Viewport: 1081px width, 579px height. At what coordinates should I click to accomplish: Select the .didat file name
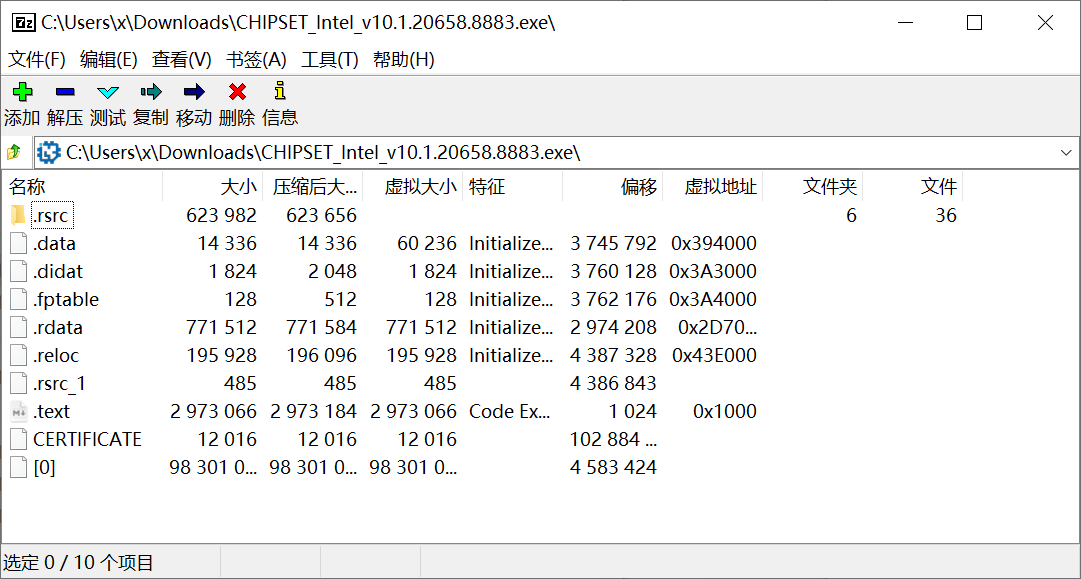tap(58, 272)
